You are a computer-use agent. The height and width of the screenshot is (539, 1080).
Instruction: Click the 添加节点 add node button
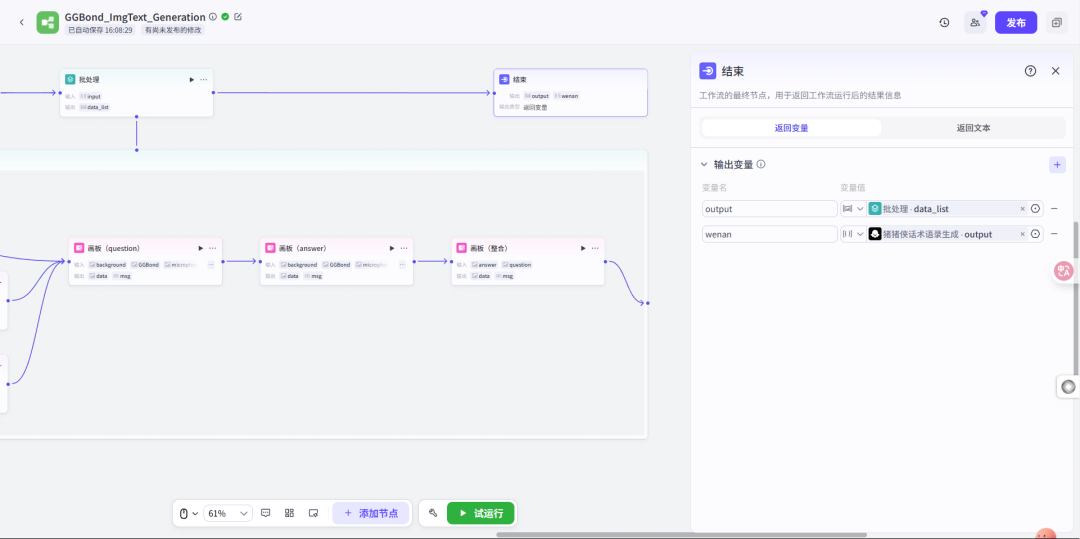coord(371,513)
